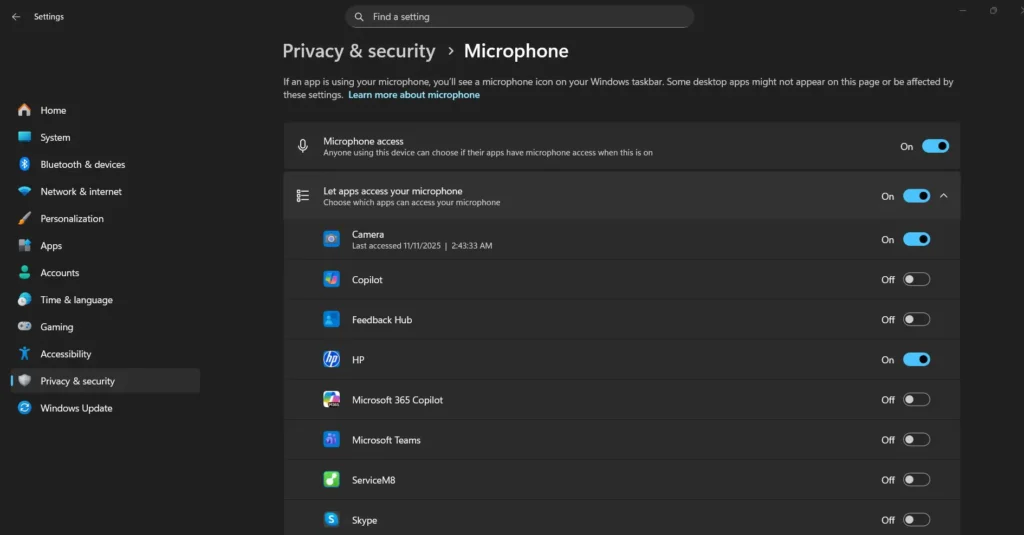Click the ServiceM8 app icon
The image size is (1024, 535).
pos(331,479)
